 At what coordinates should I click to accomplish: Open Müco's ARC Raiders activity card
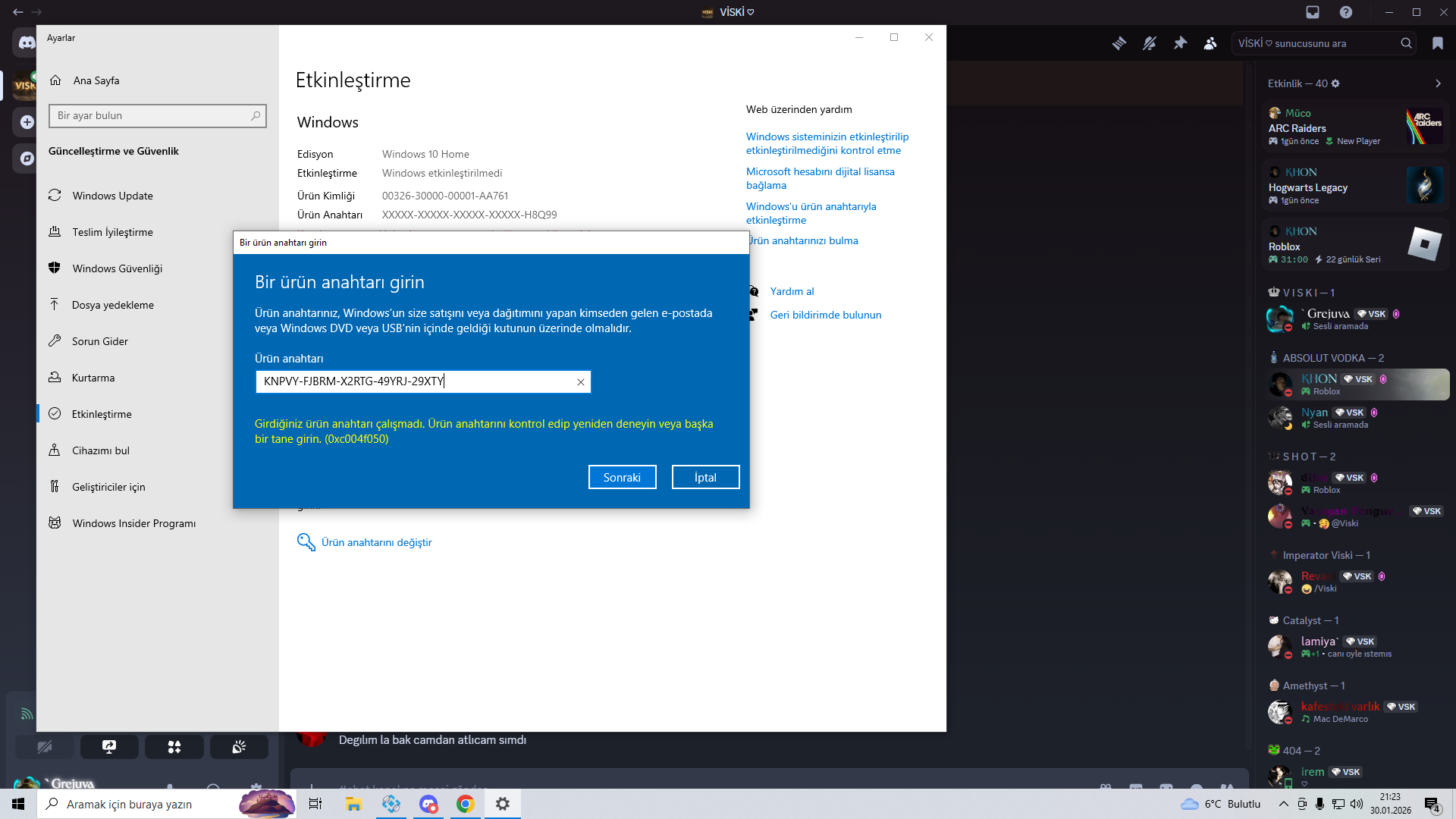1355,125
